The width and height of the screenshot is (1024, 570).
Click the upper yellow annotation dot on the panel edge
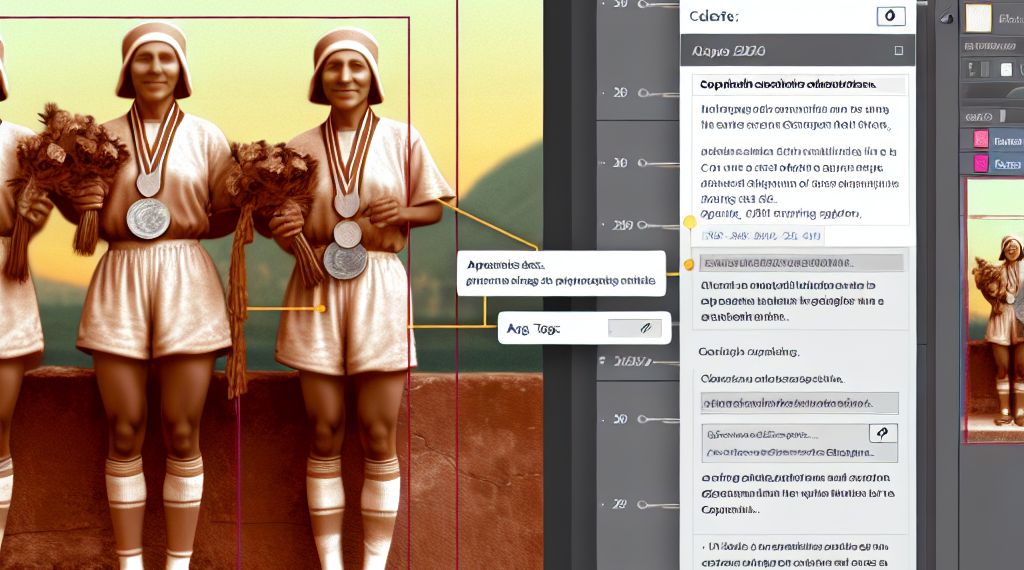(x=689, y=222)
